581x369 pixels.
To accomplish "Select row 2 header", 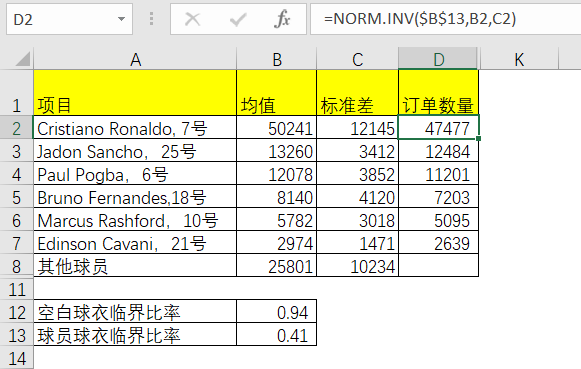I will point(16,127).
